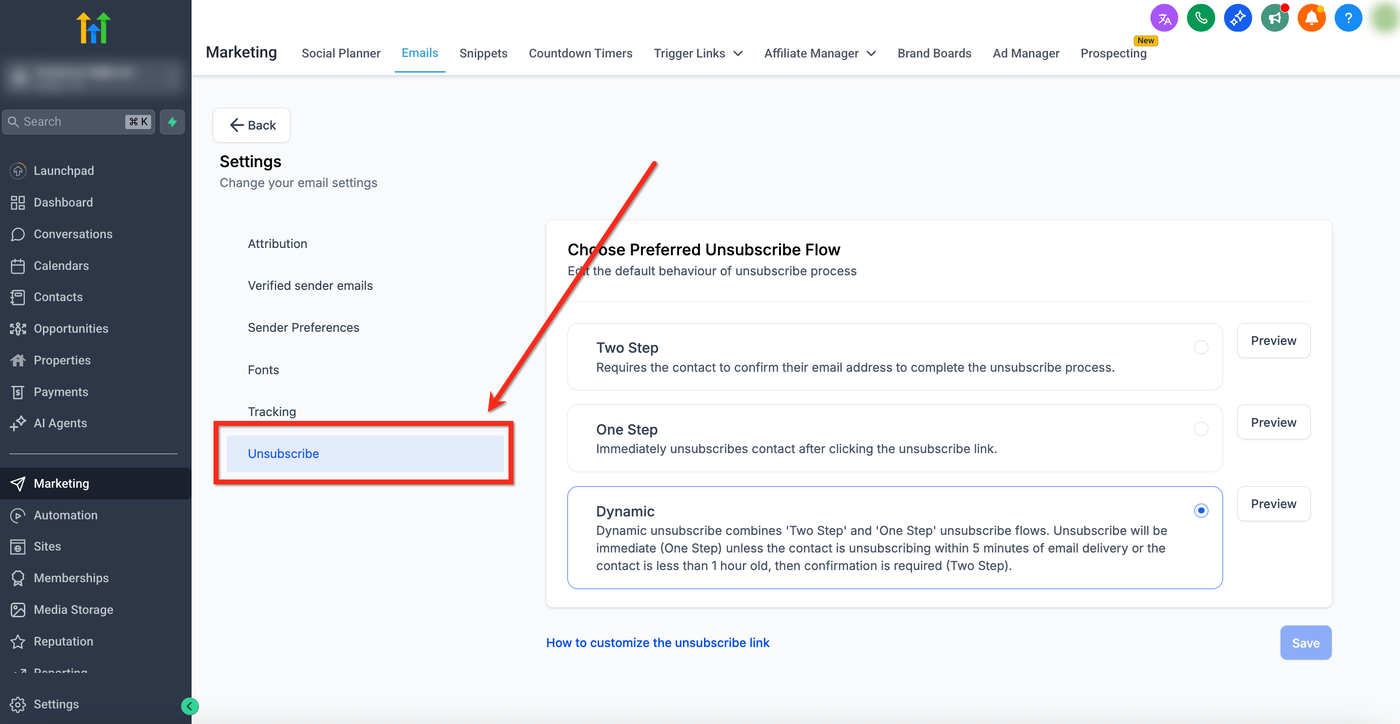Click the Marketing paper plane icon
This screenshot has width=1400, height=724.
click(18, 484)
